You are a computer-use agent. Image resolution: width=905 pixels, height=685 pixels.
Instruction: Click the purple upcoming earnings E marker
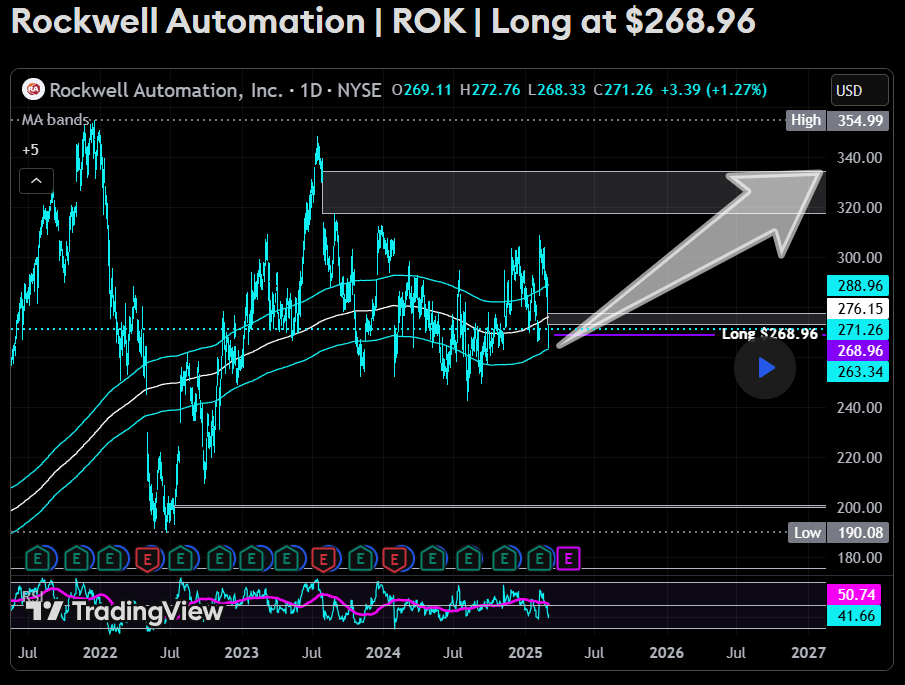pos(569,558)
